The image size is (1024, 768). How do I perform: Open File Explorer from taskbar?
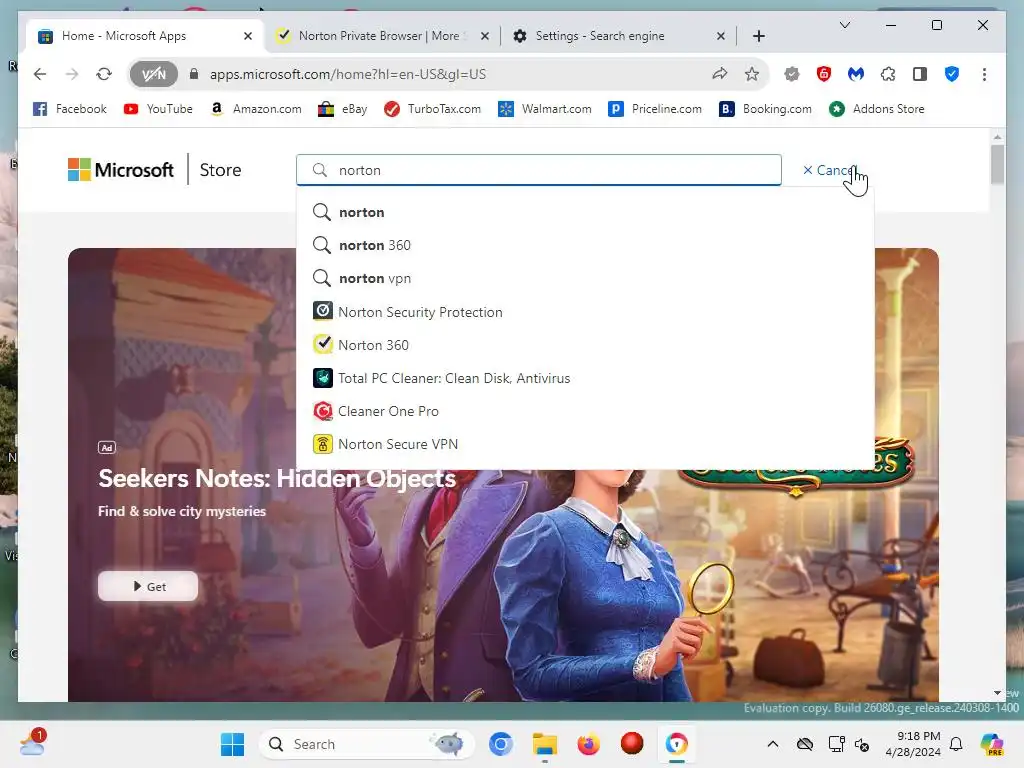click(x=545, y=744)
